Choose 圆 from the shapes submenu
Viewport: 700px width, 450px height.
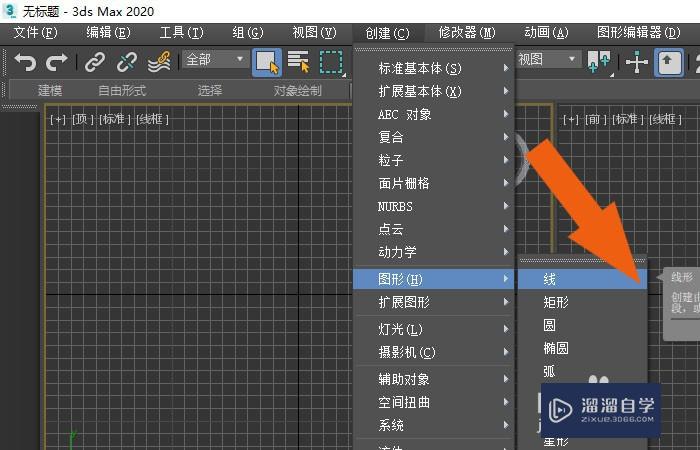582,325
